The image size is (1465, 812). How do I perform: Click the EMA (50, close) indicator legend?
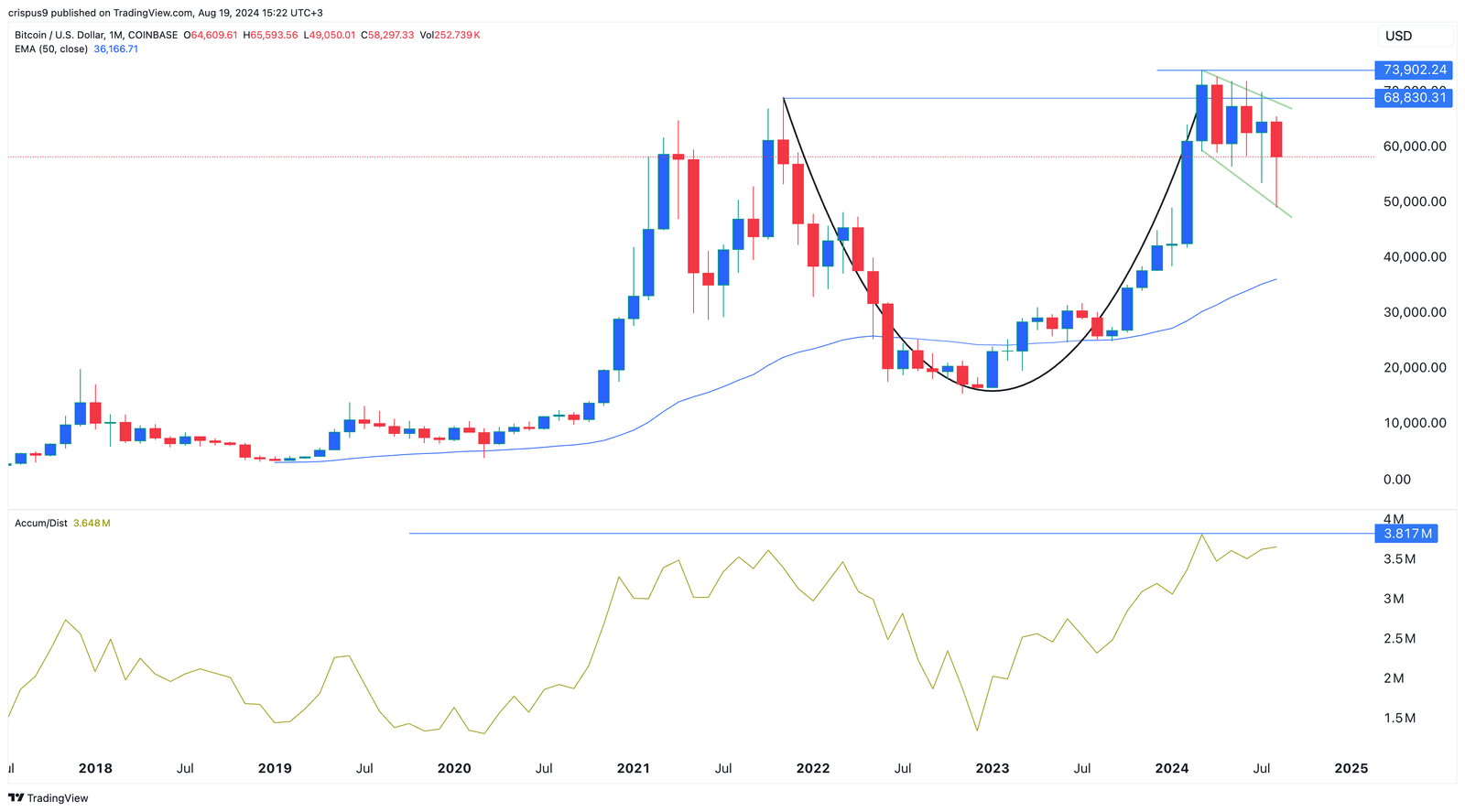[x=51, y=49]
